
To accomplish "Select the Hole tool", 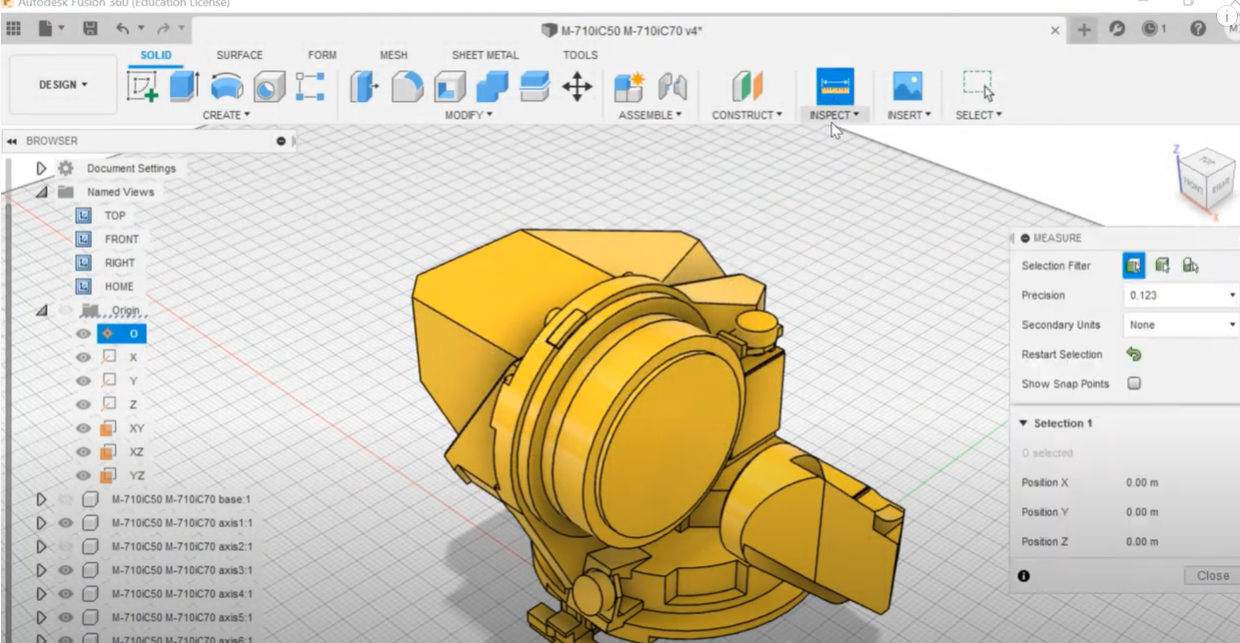I will (269, 88).
